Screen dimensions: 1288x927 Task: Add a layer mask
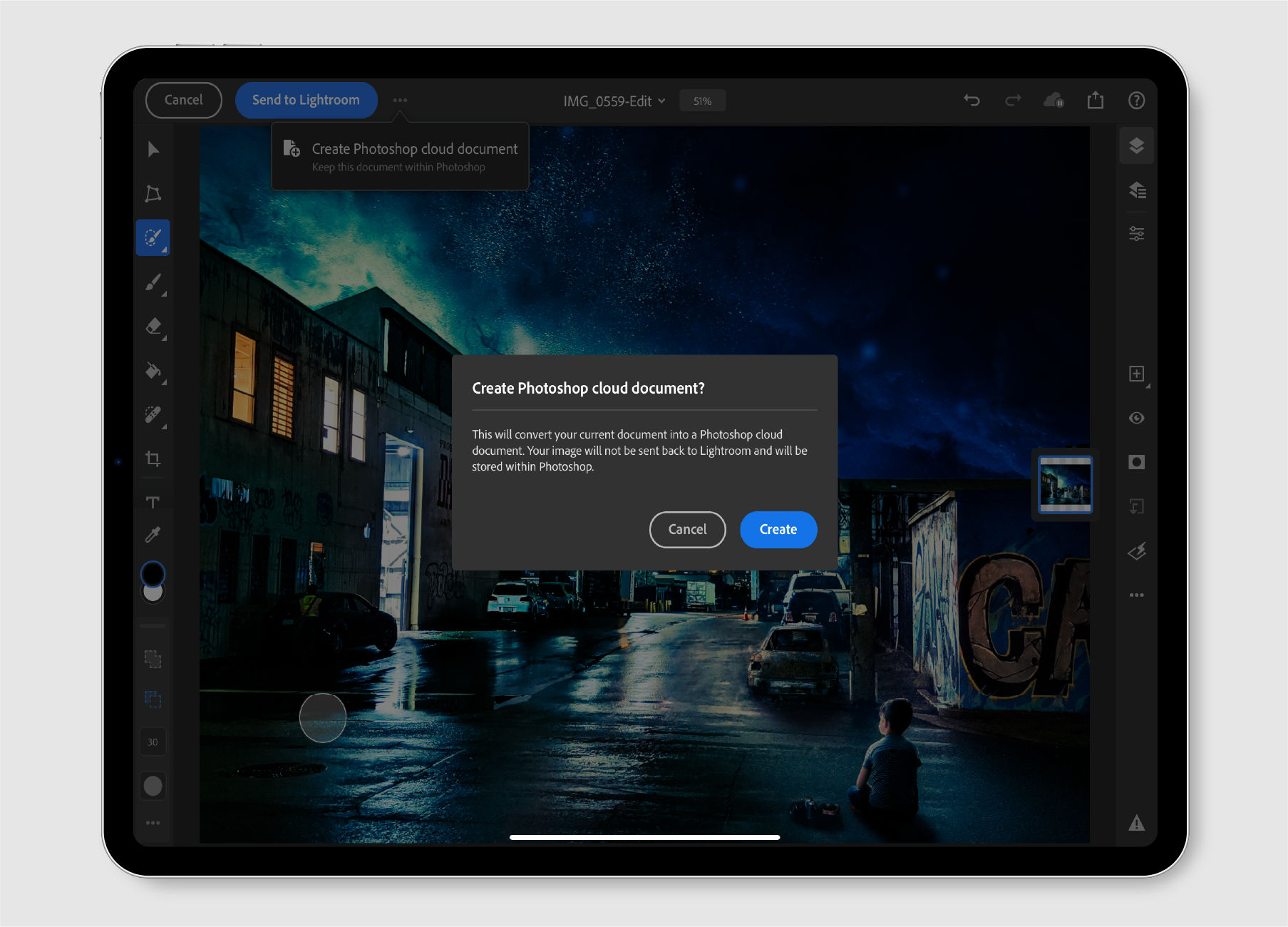(x=1137, y=462)
